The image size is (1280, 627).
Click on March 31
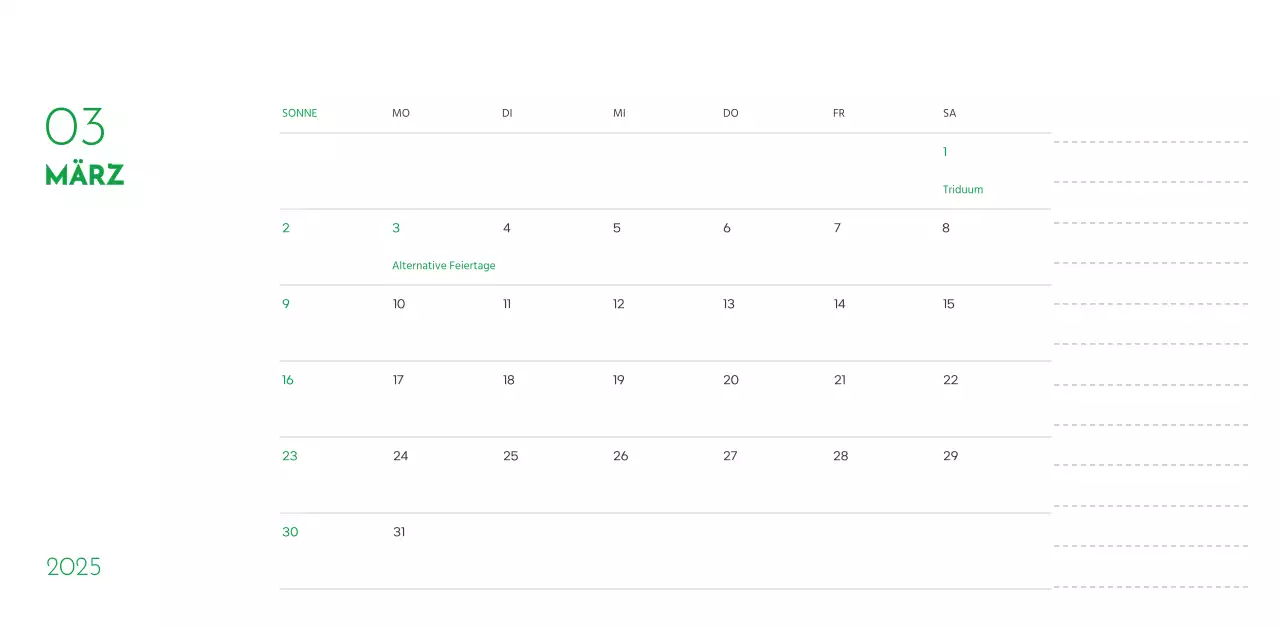tap(399, 532)
